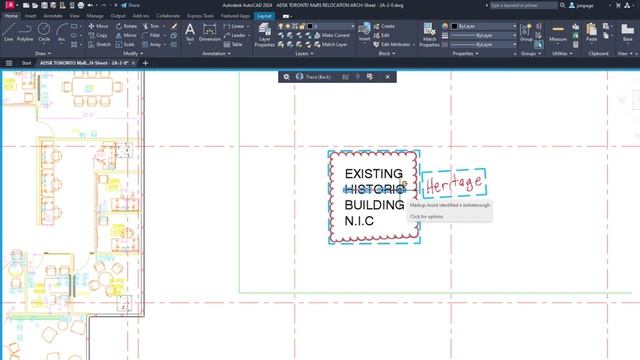Expand the Utilities panel
Screen dimensions: 640x360
[x=562, y=53]
